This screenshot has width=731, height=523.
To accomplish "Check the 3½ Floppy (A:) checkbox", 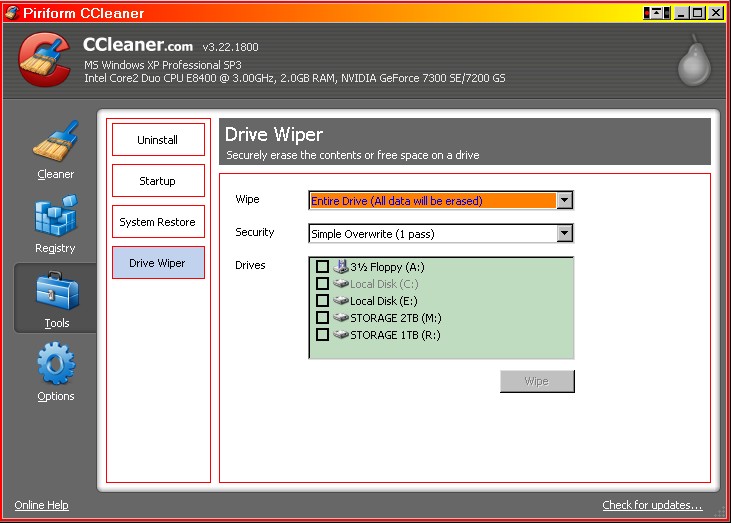I will 322,267.
